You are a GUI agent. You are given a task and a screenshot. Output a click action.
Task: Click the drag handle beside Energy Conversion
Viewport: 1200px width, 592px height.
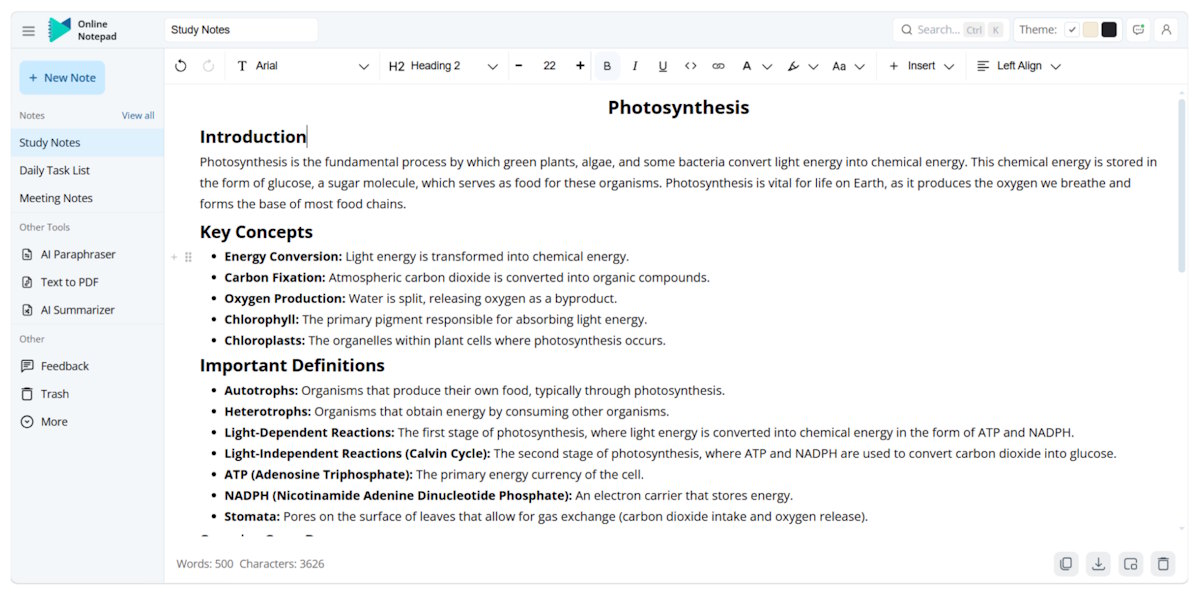coord(188,257)
